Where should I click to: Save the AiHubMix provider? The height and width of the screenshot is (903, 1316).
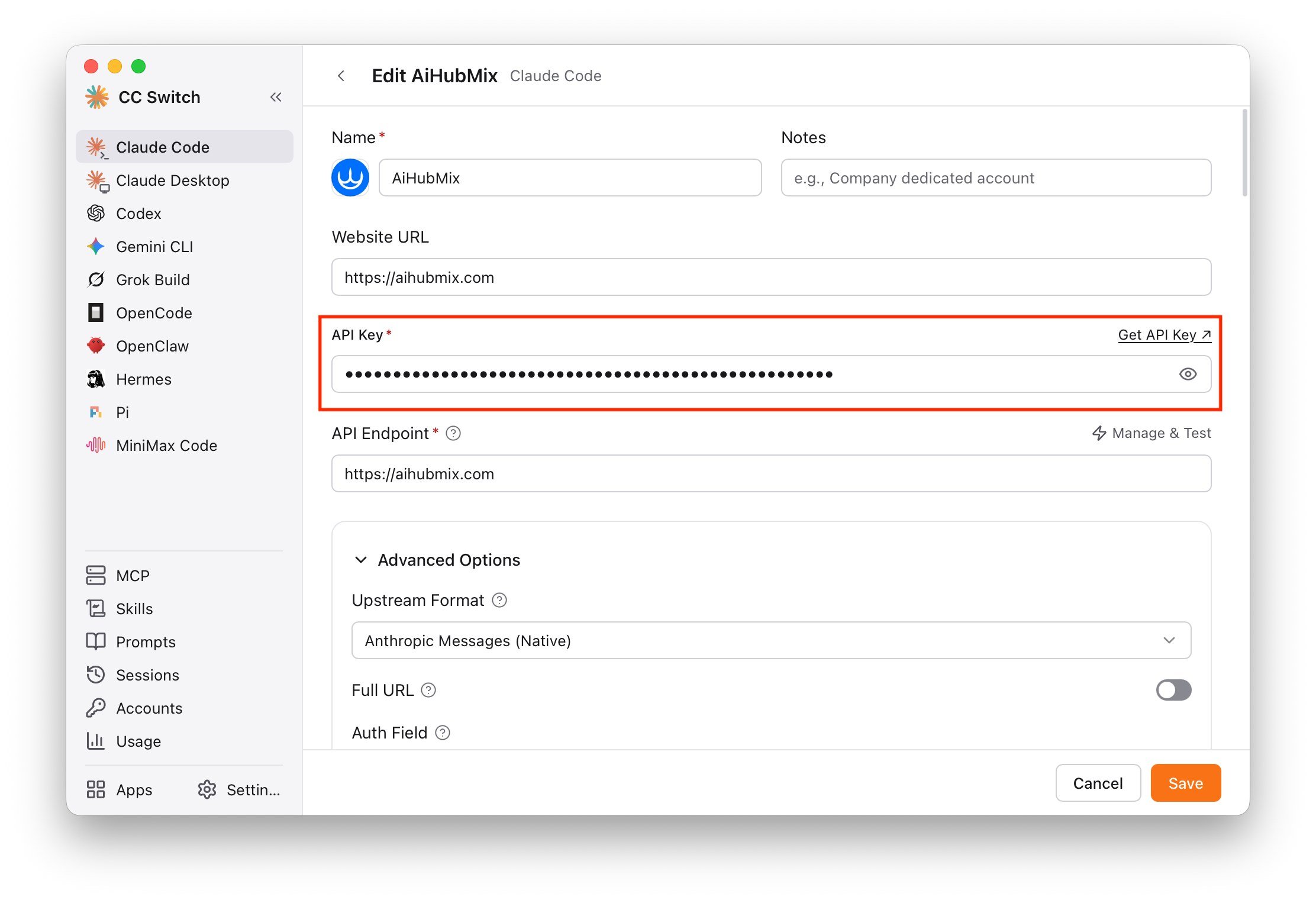click(x=1186, y=783)
